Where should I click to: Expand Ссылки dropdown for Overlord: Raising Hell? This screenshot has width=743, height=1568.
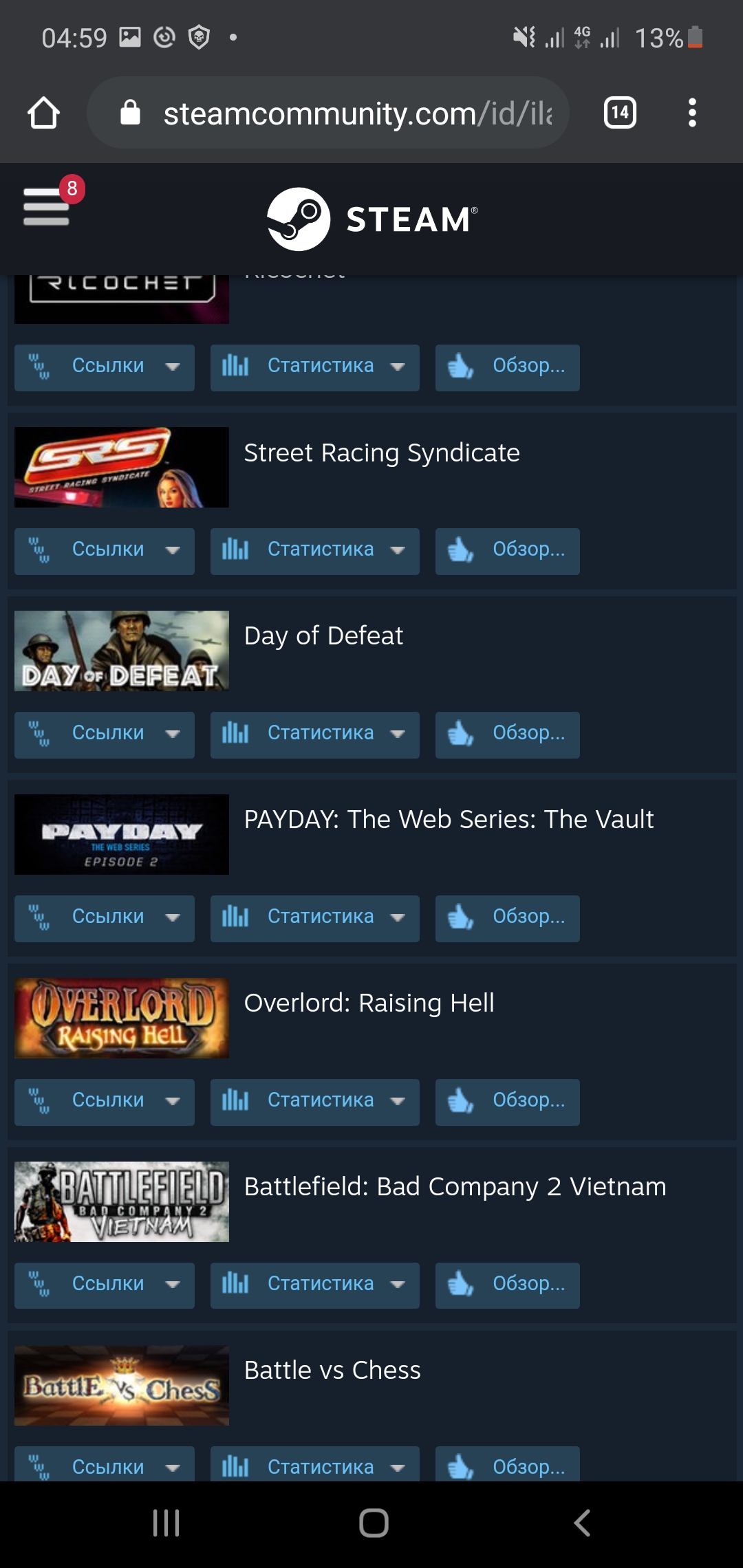tap(105, 1102)
